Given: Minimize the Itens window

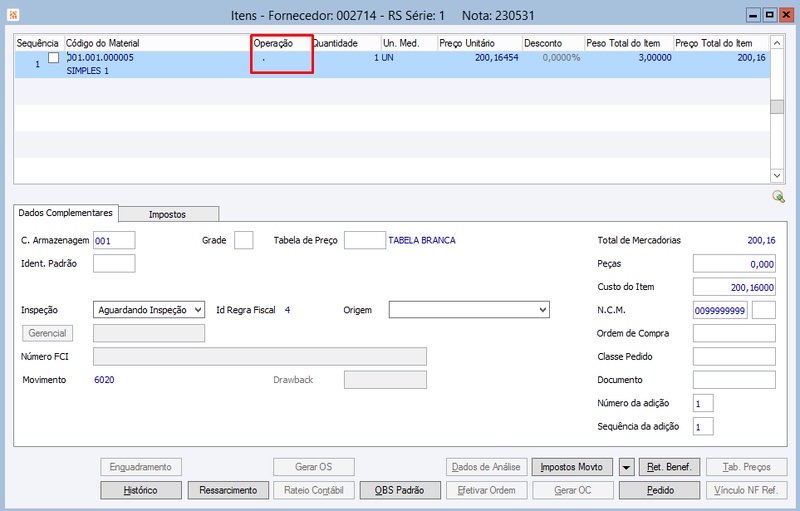Looking at the screenshot, I should click(753, 15).
